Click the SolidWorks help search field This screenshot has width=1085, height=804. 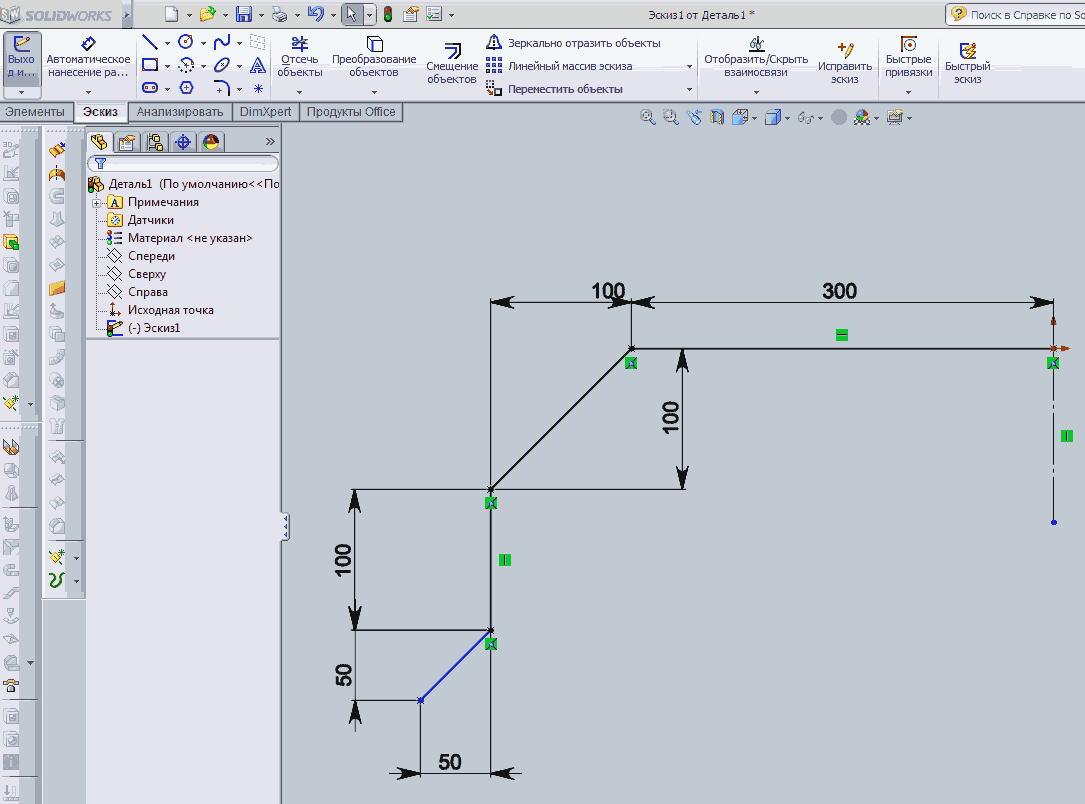(1018, 15)
